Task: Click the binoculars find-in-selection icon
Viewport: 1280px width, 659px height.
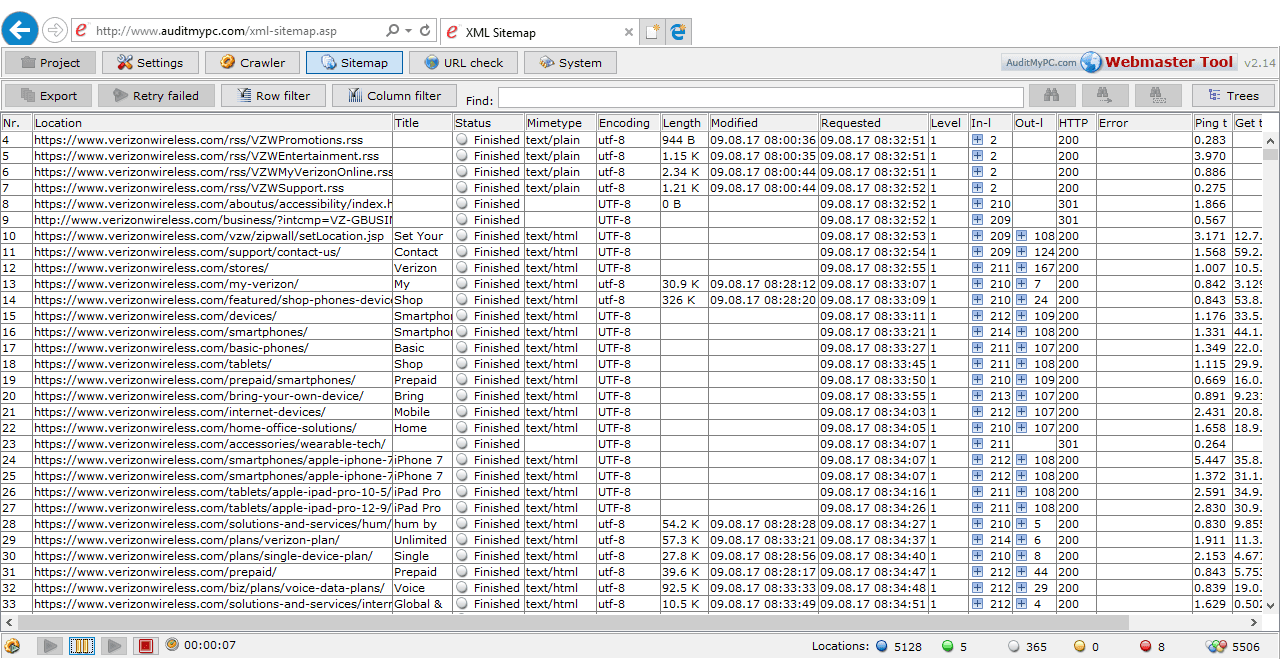Action: click(x=1159, y=96)
